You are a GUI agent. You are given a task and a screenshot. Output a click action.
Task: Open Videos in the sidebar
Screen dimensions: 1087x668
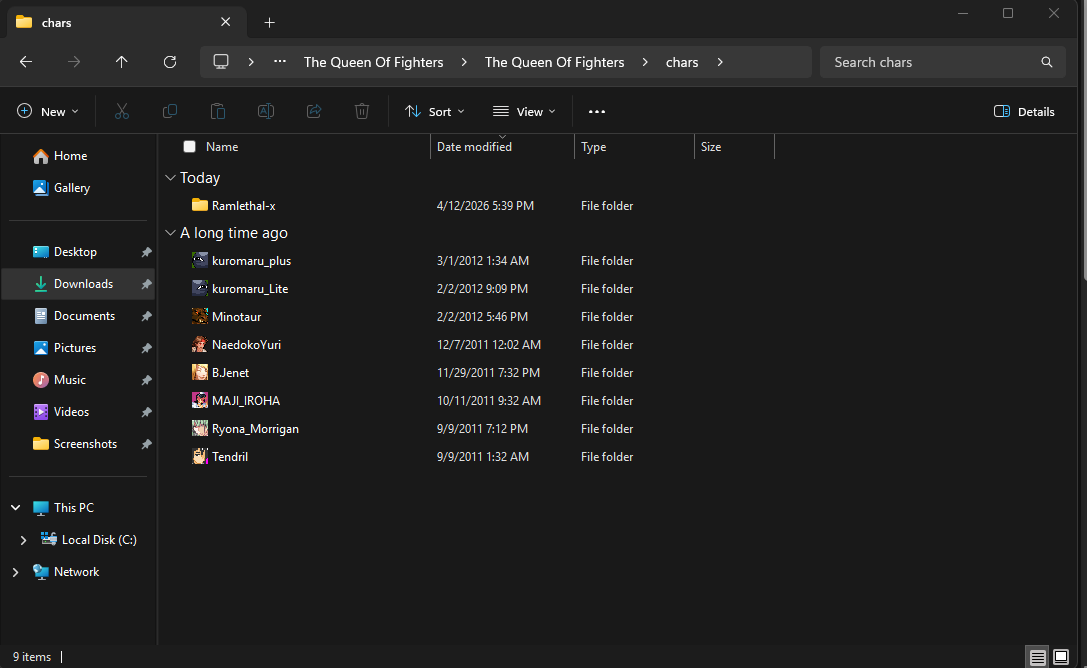click(x=71, y=411)
